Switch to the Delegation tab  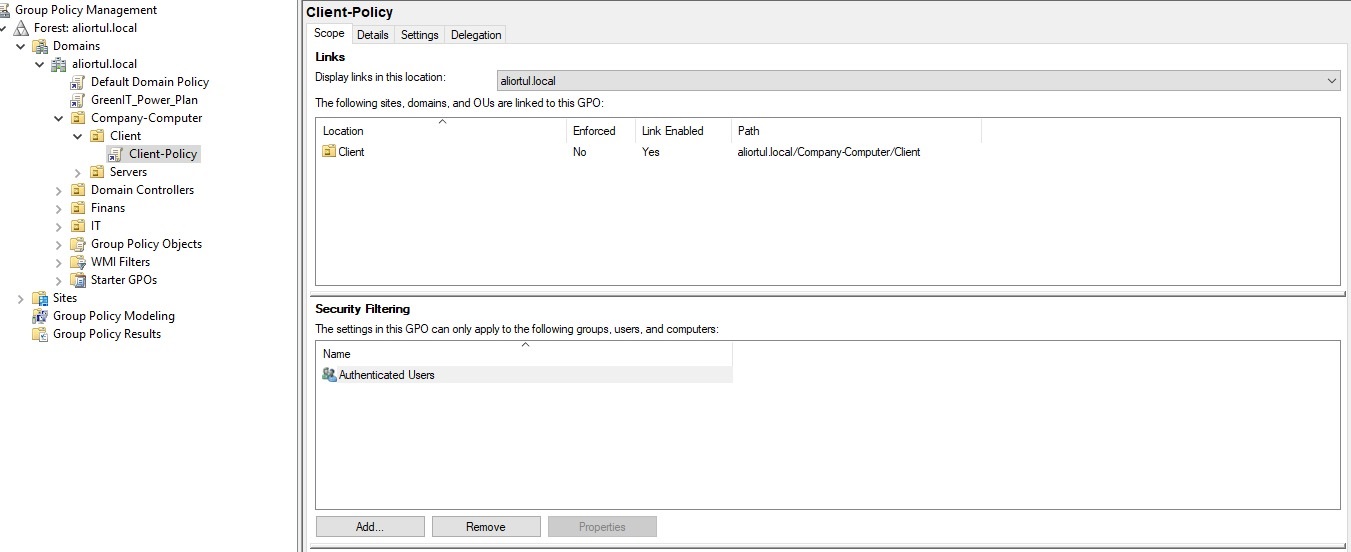pyautogui.click(x=476, y=35)
